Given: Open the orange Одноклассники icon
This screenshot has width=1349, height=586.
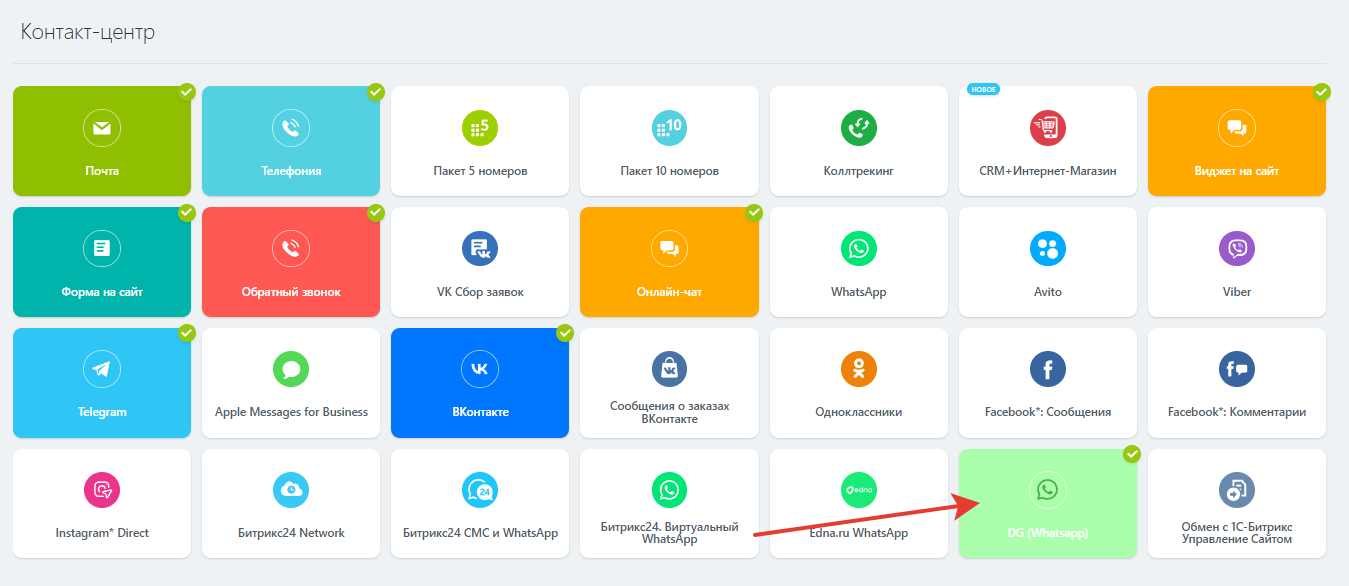Looking at the screenshot, I should 858,370.
